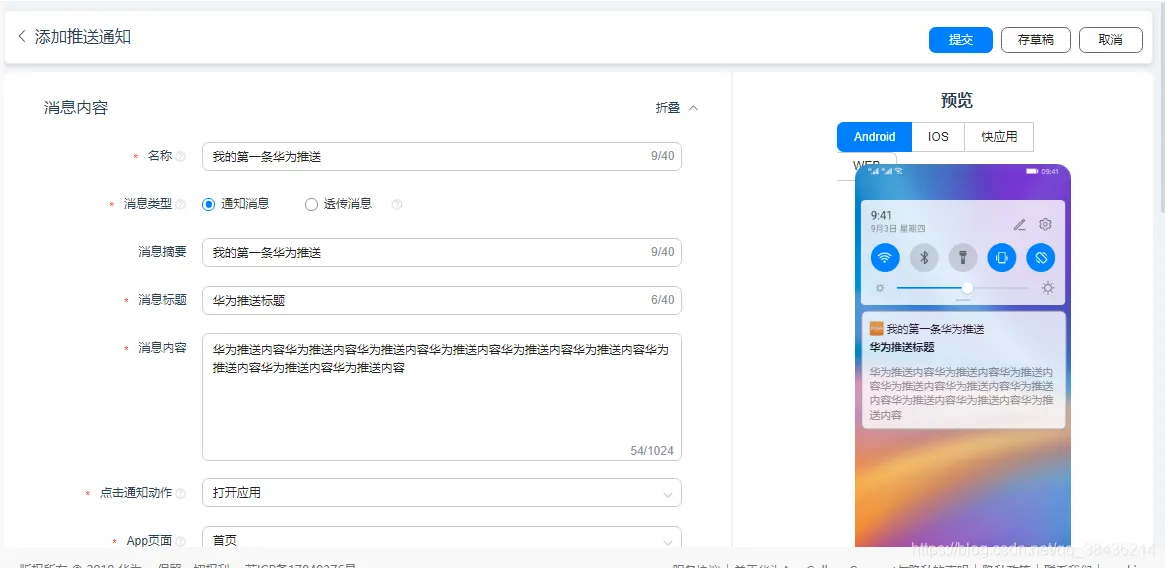Image resolution: width=1165 pixels, height=568 pixels.
Task: Tap the auto-rotate quick toggle in preview
Action: click(1040, 258)
